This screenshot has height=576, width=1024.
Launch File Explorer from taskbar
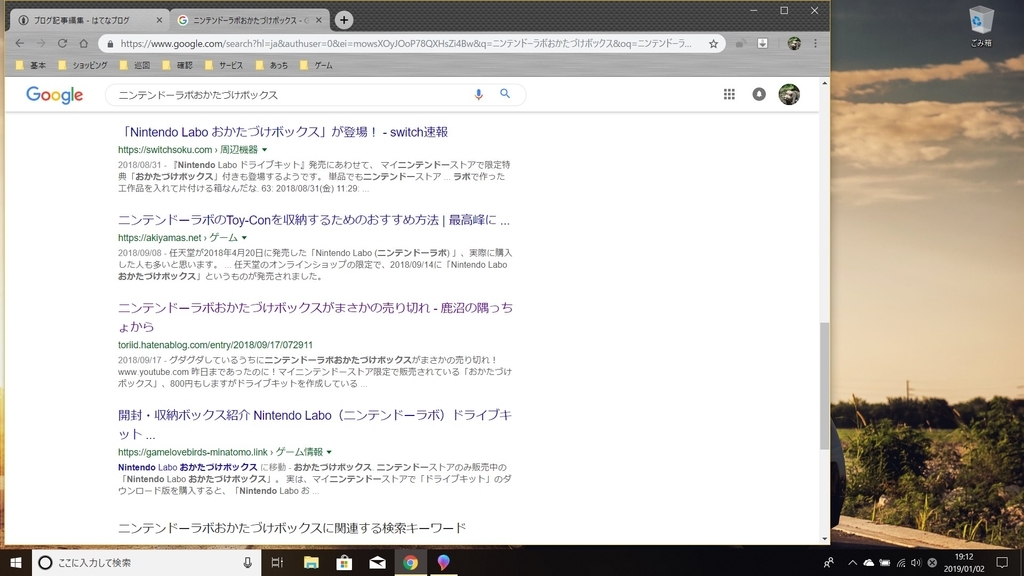pos(311,562)
